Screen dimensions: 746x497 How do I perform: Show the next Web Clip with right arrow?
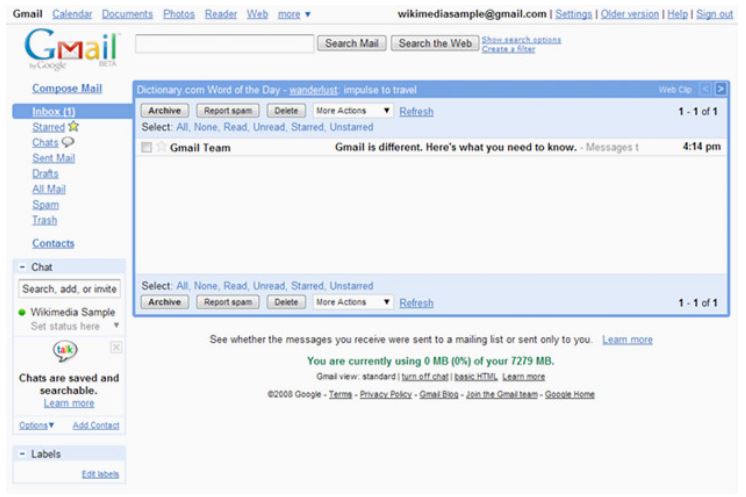(x=719, y=89)
